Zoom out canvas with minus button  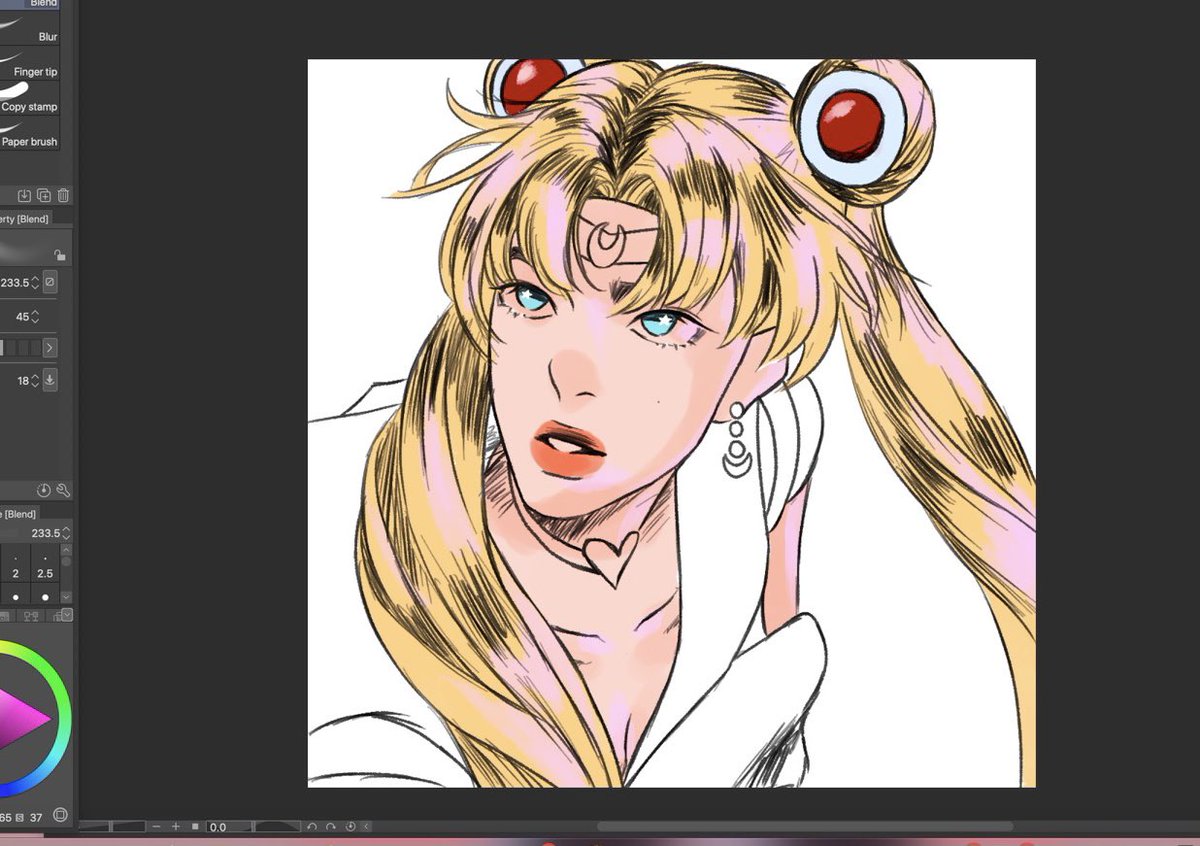(x=156, y=827)
